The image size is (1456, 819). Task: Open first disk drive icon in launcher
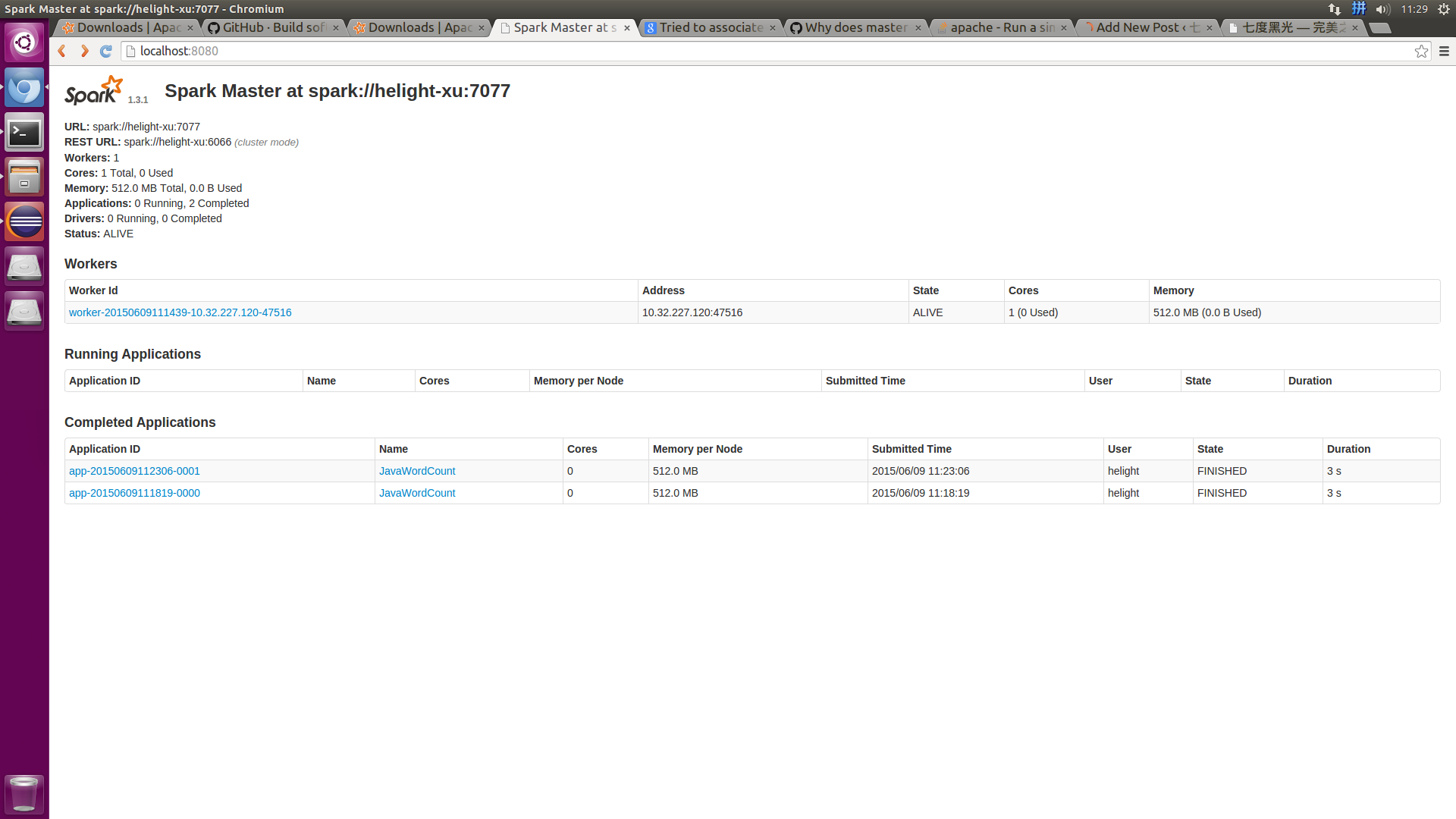24,267
